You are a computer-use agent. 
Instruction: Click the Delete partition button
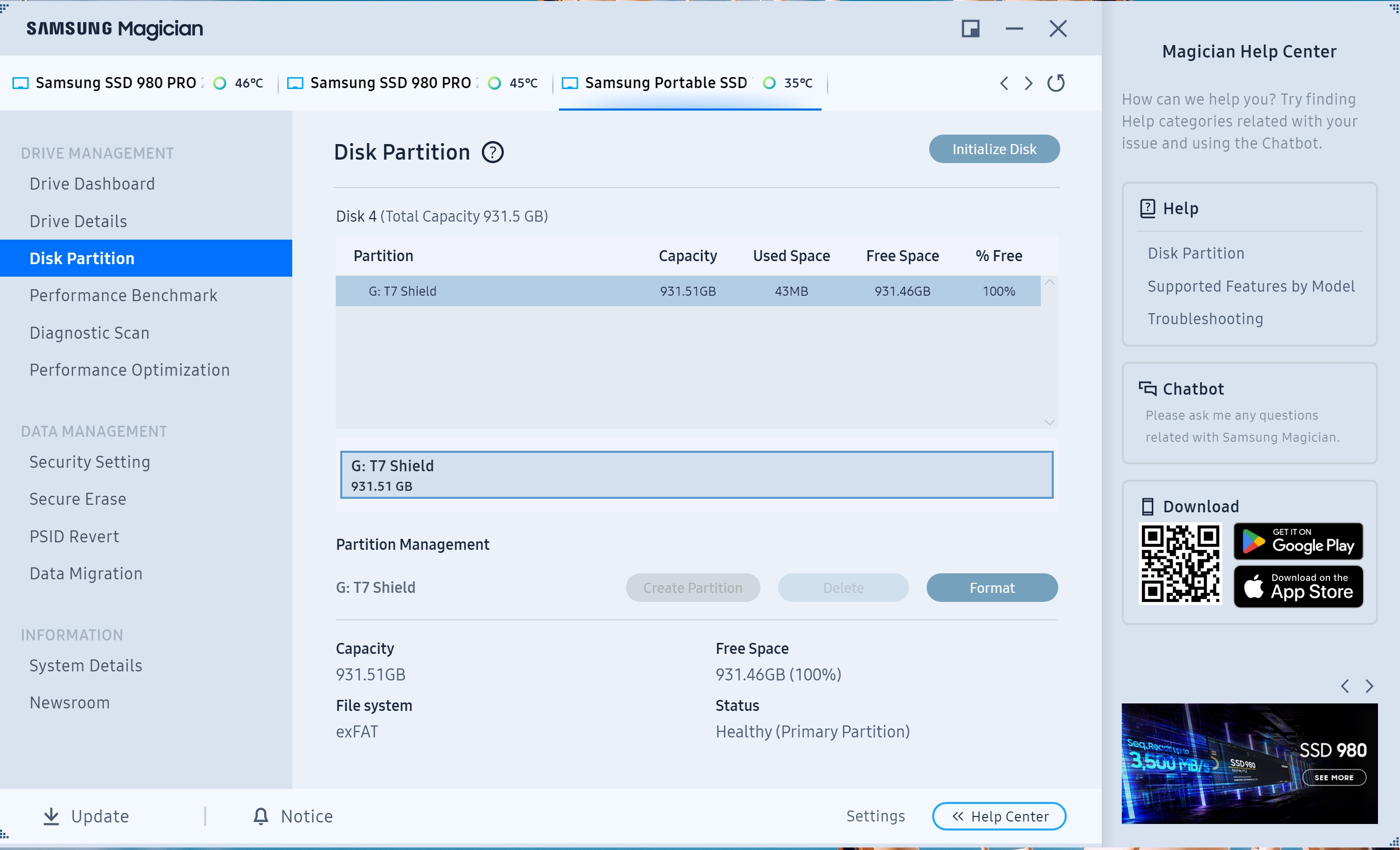pos(843,587)
